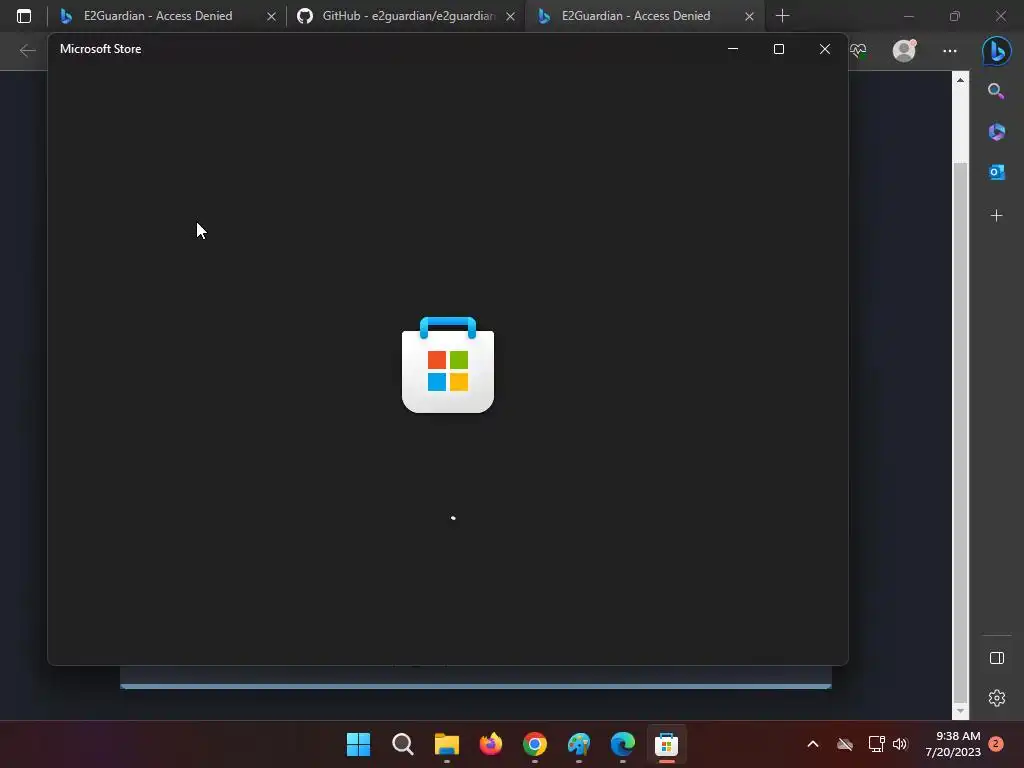
Task: Close the last E2Guardian - Access Denied tab
Action: [750, 16]
